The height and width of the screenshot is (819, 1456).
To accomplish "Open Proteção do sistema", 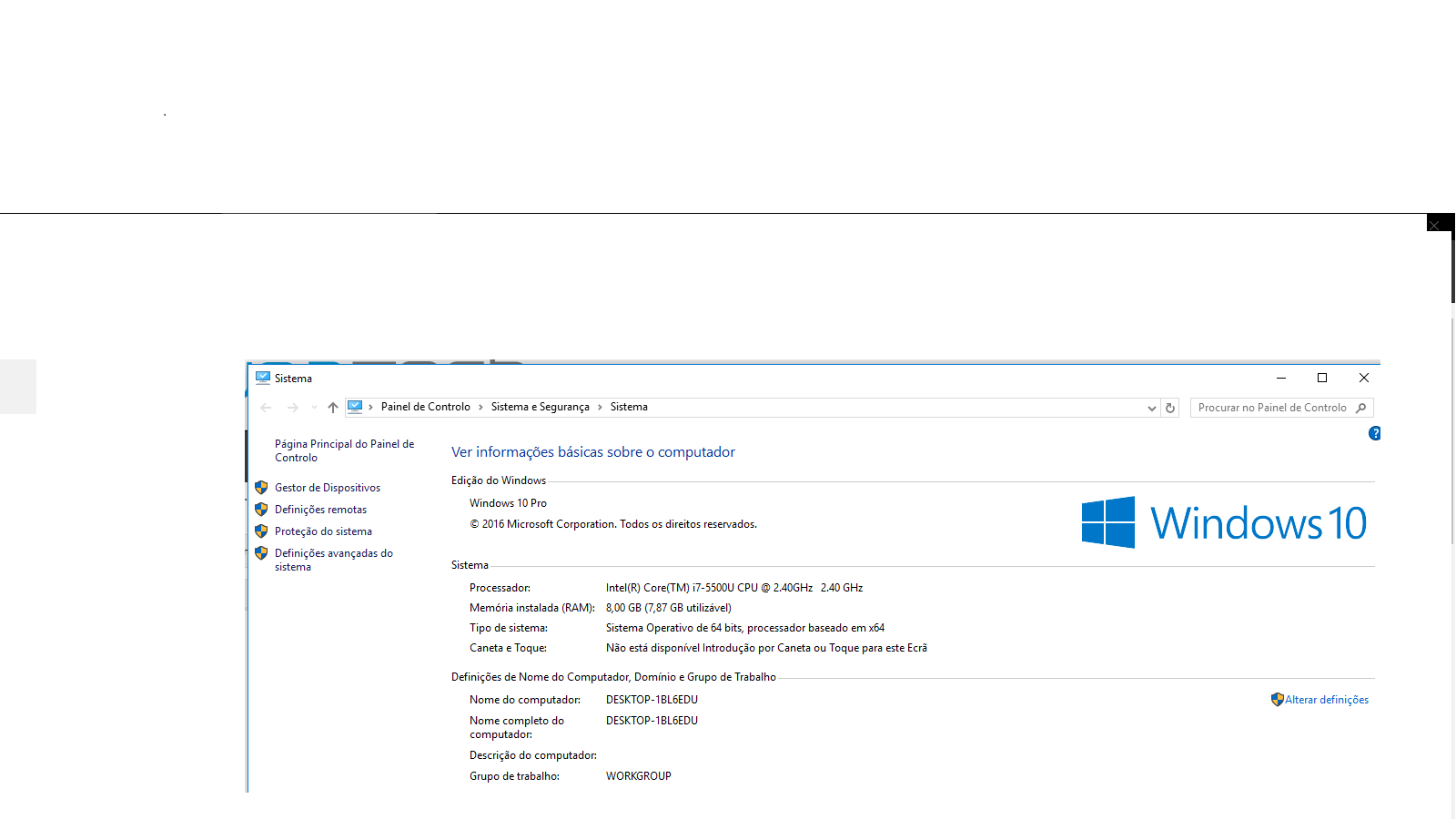I will pyautogui.click(x=323, y=531).
